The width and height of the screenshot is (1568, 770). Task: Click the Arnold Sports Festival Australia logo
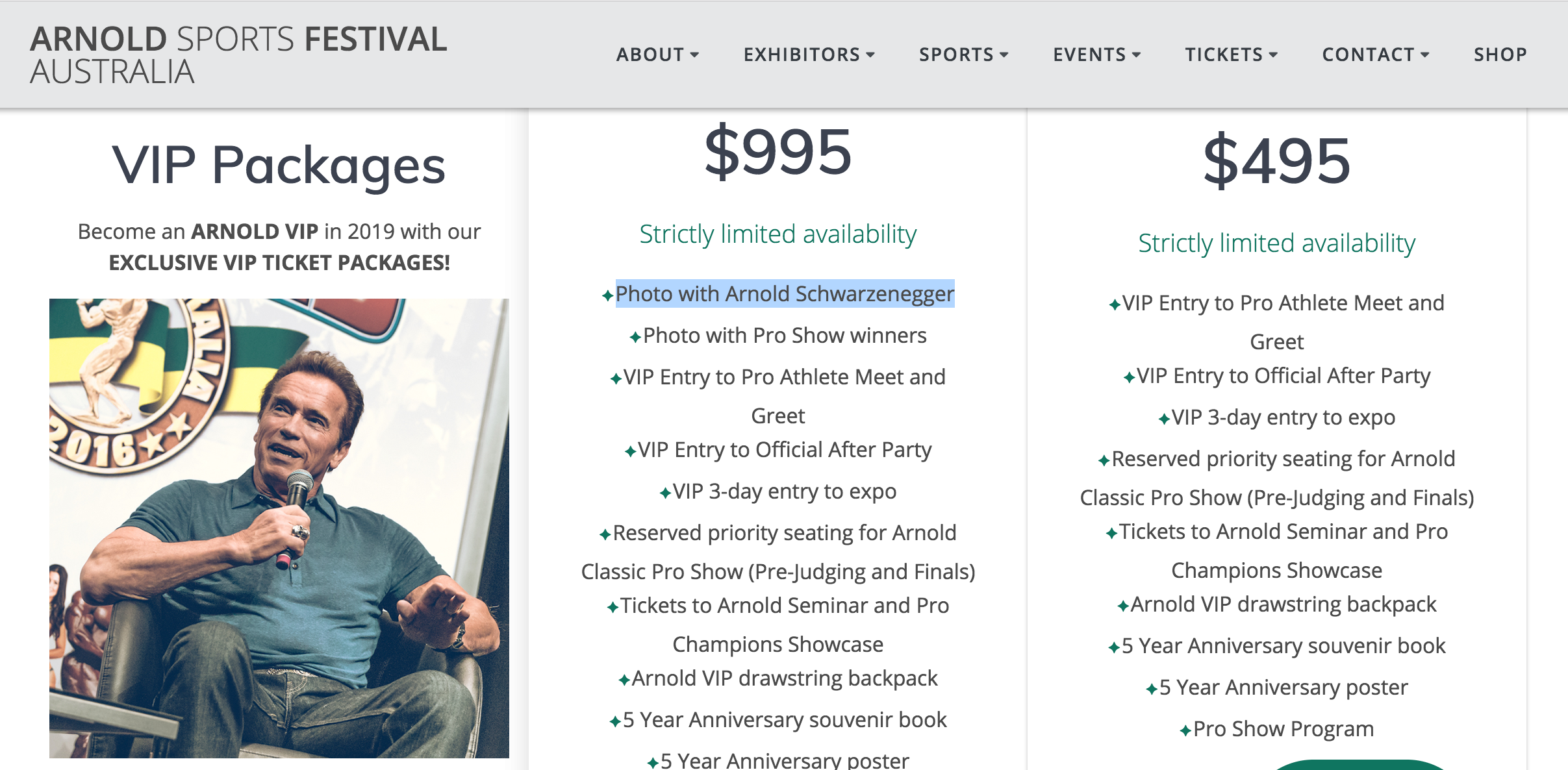click(238, 55)
